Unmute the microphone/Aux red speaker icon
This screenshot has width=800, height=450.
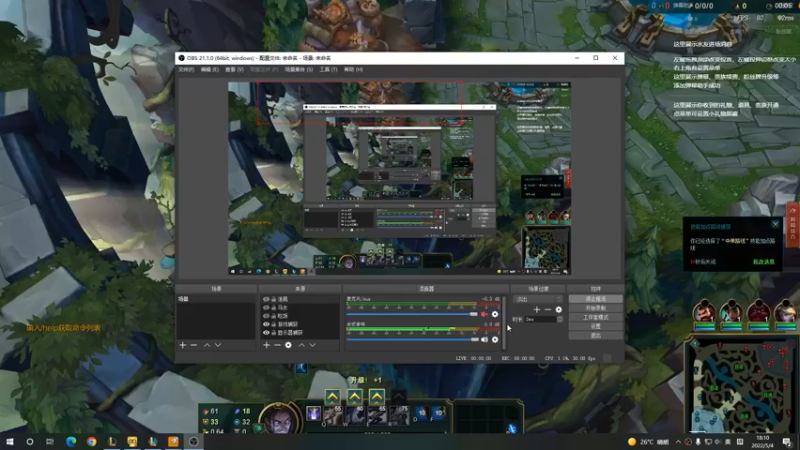484,314
